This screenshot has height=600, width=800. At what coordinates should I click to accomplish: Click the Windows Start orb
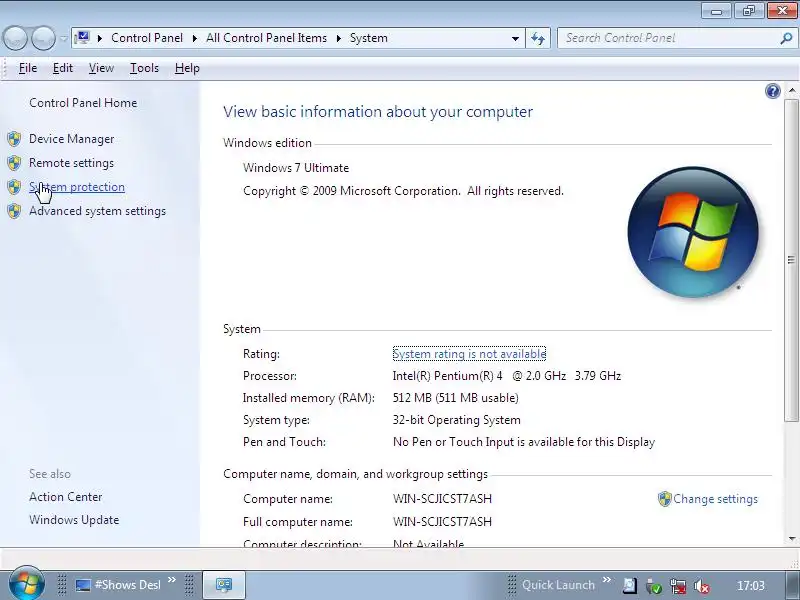[x=27, y=583]
